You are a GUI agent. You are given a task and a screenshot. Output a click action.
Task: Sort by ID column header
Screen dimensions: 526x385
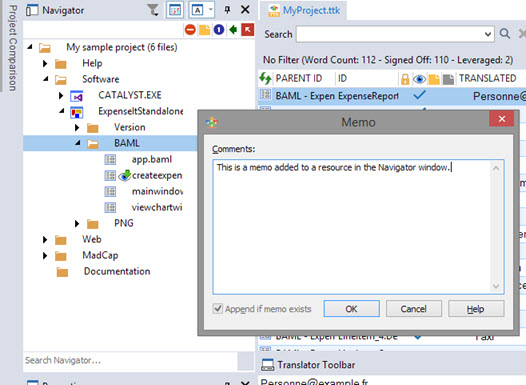pyautogui.click(x=342, y=78)
